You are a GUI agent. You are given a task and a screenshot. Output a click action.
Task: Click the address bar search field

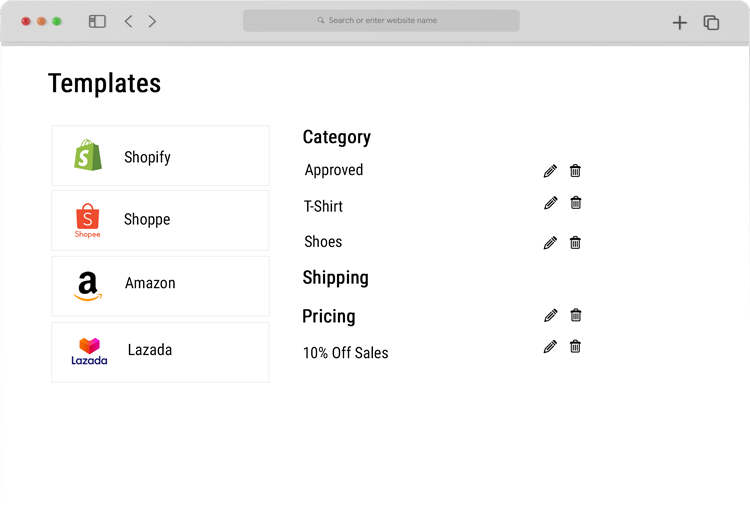[381, 21]
